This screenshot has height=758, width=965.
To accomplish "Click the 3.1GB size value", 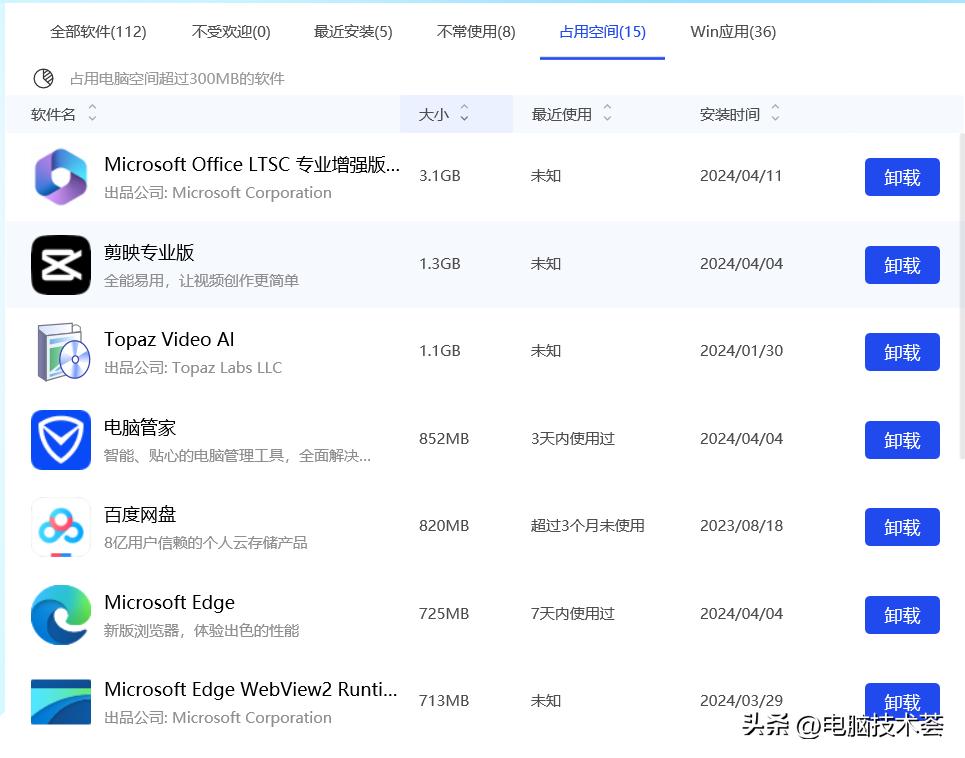I will (439, 176).
